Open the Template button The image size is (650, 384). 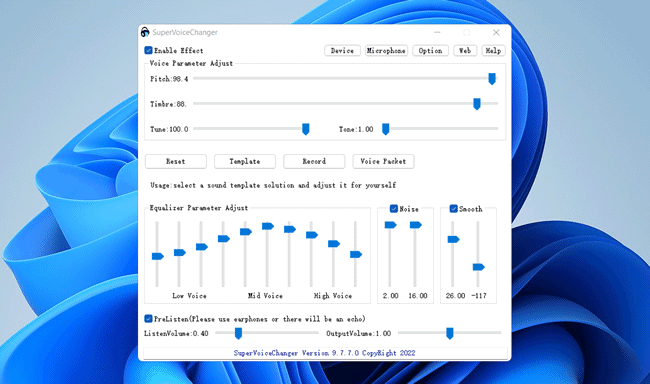(x=245, y=161)
